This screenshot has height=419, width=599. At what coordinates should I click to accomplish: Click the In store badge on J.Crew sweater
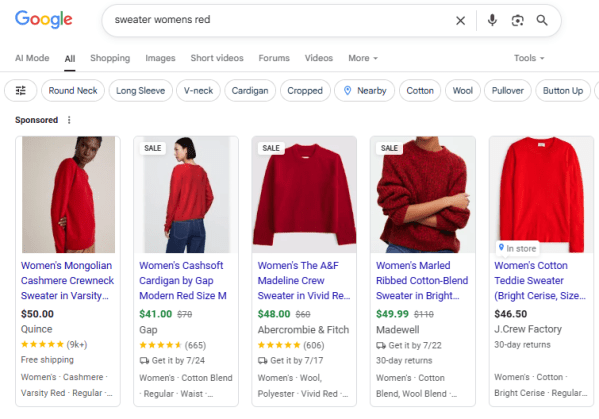[x=517, y=248]
